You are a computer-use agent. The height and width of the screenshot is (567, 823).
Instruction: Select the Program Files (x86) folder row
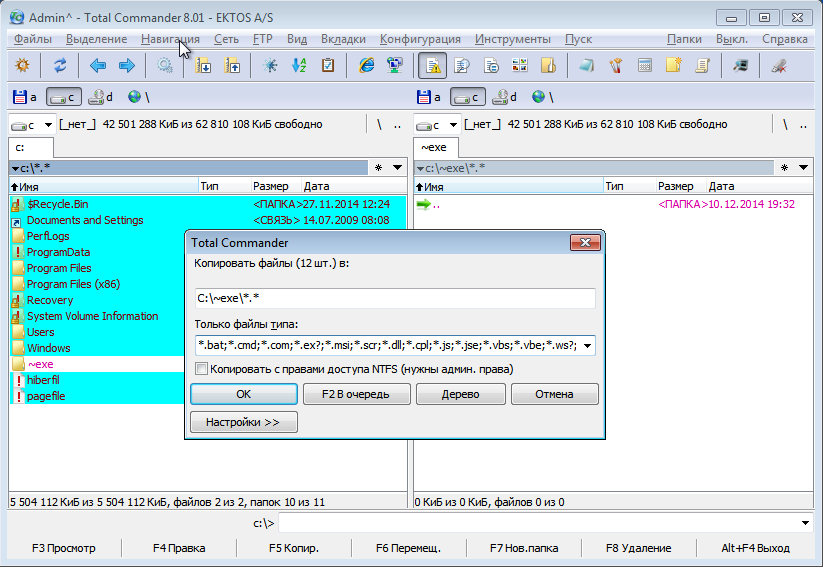click(98, 284)
